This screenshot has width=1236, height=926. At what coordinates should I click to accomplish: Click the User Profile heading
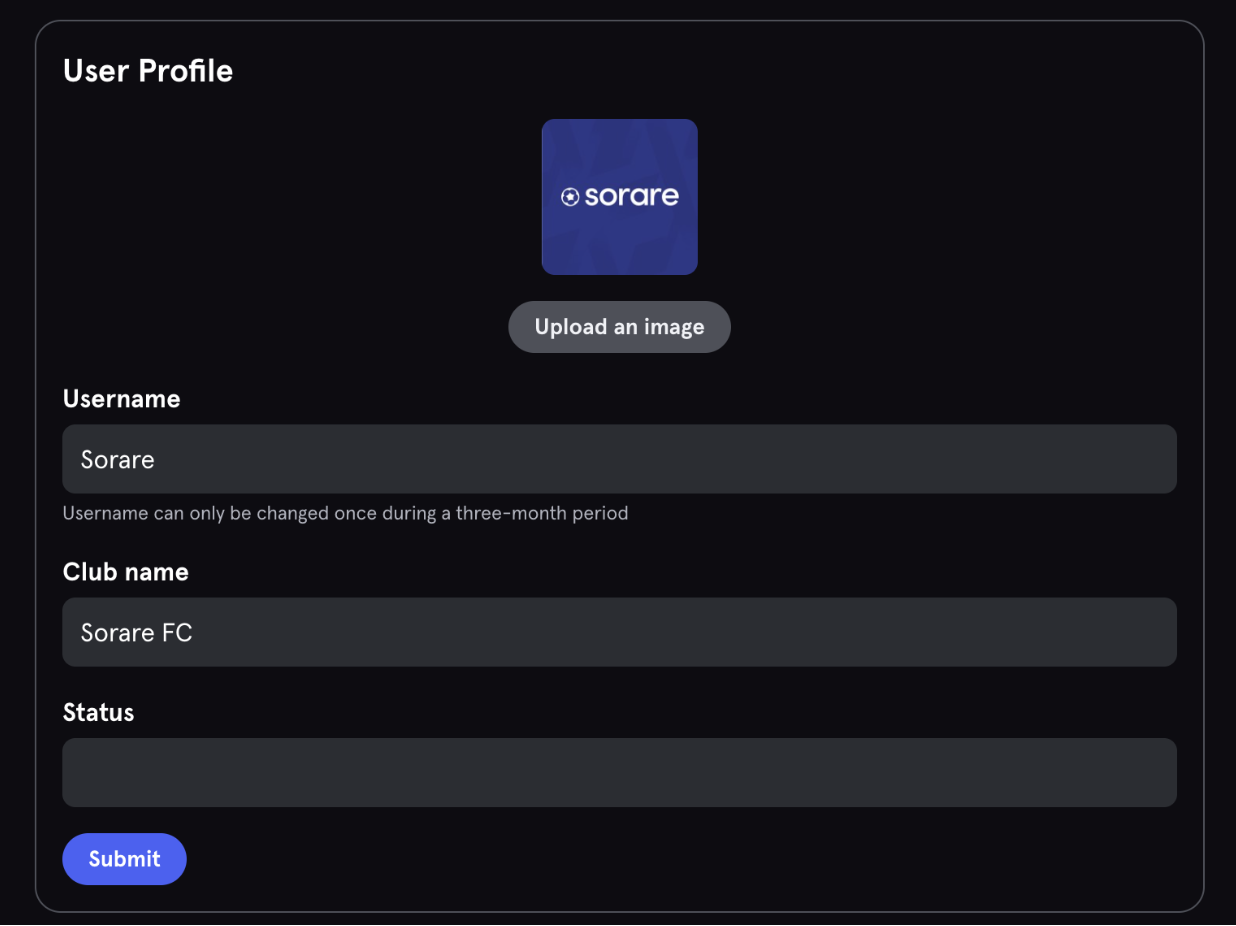click(148, 71)
